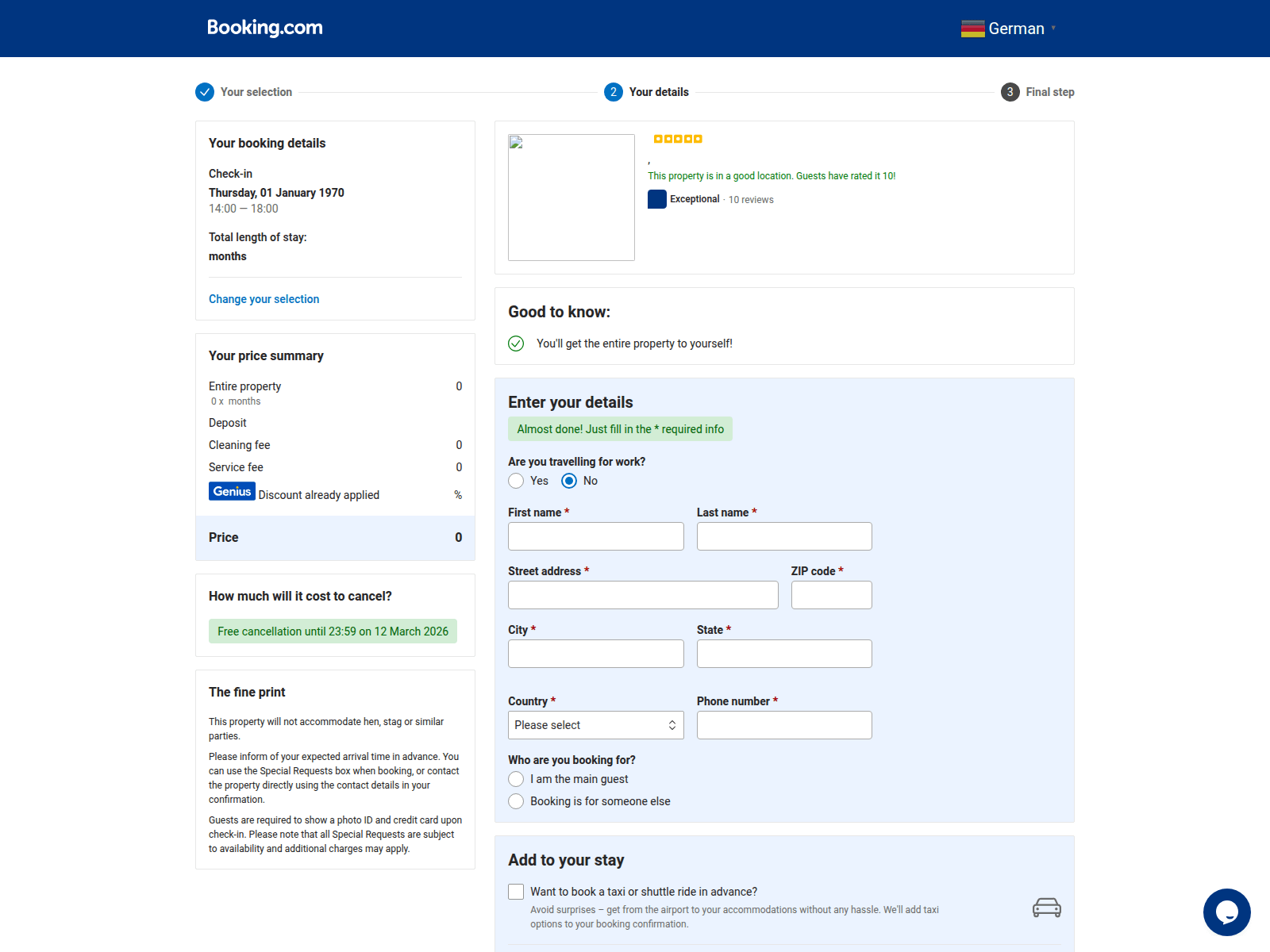
Task: Click the yellow star rating icons
Action: click(678, 139)
